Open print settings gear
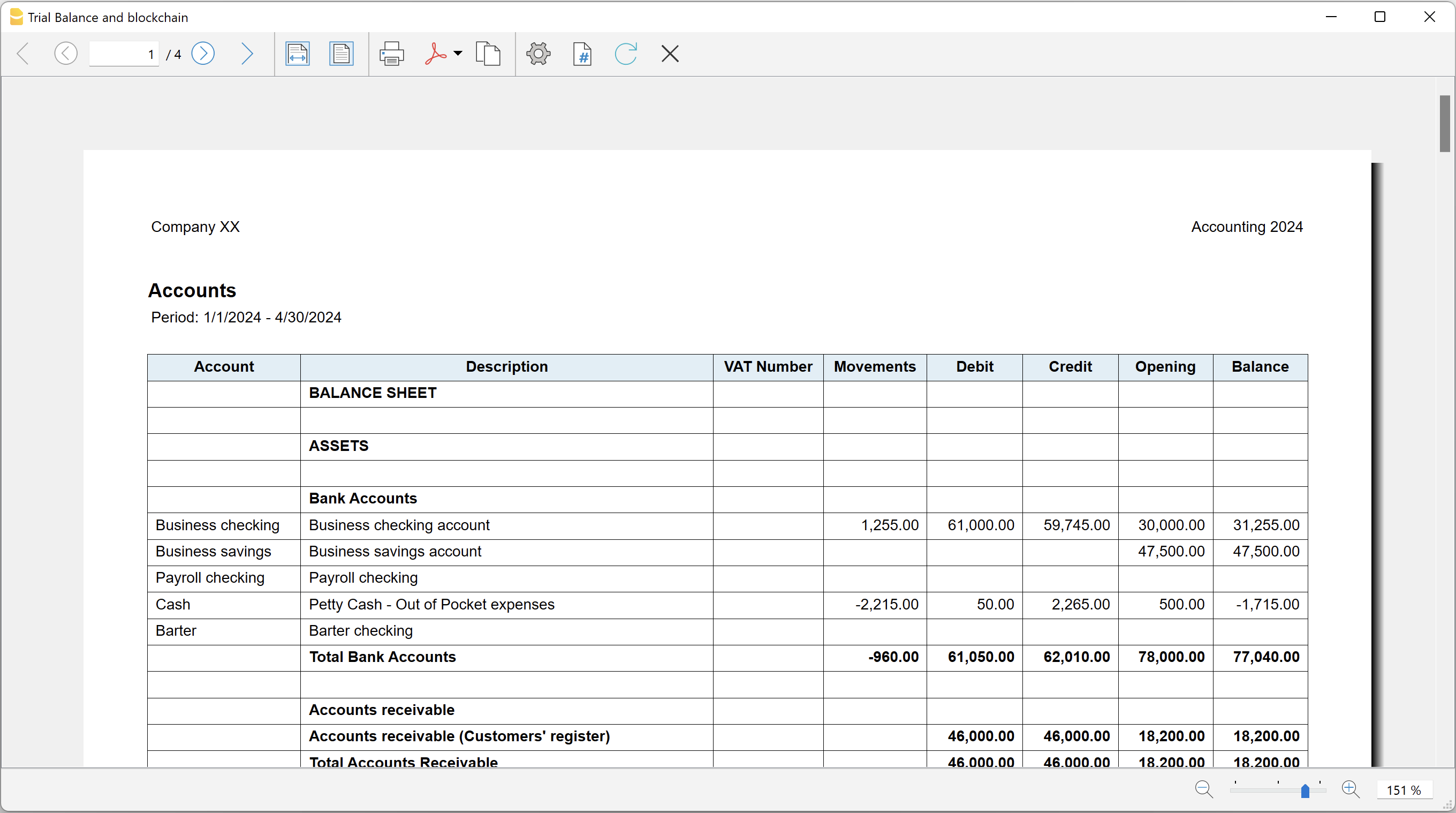This screenshot has width=1456, height=813. coord(538,54)
